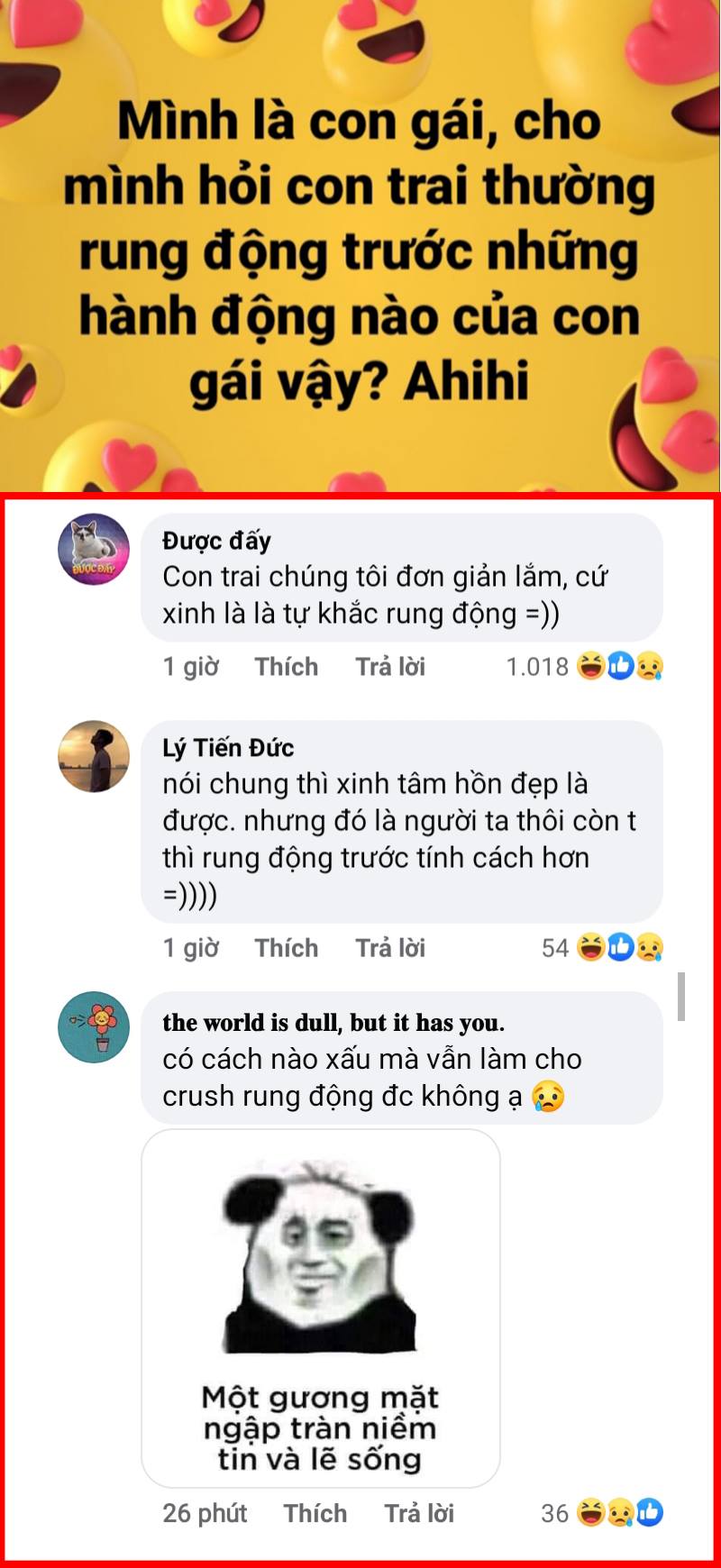Open the flower pot avatar profile
The height and width of the screenshot is (1568, 721).
[x=94, y=1027]
